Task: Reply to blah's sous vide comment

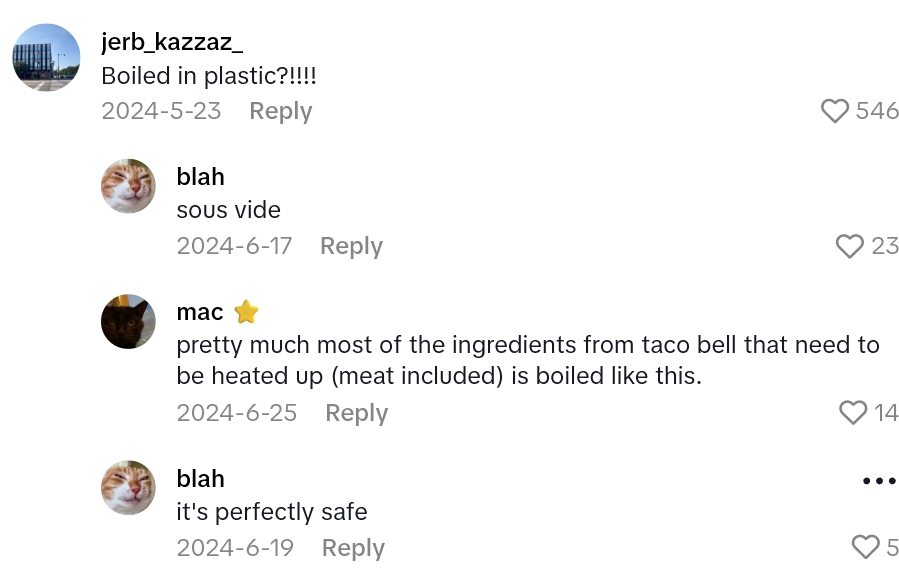Action: pos(351,246)
